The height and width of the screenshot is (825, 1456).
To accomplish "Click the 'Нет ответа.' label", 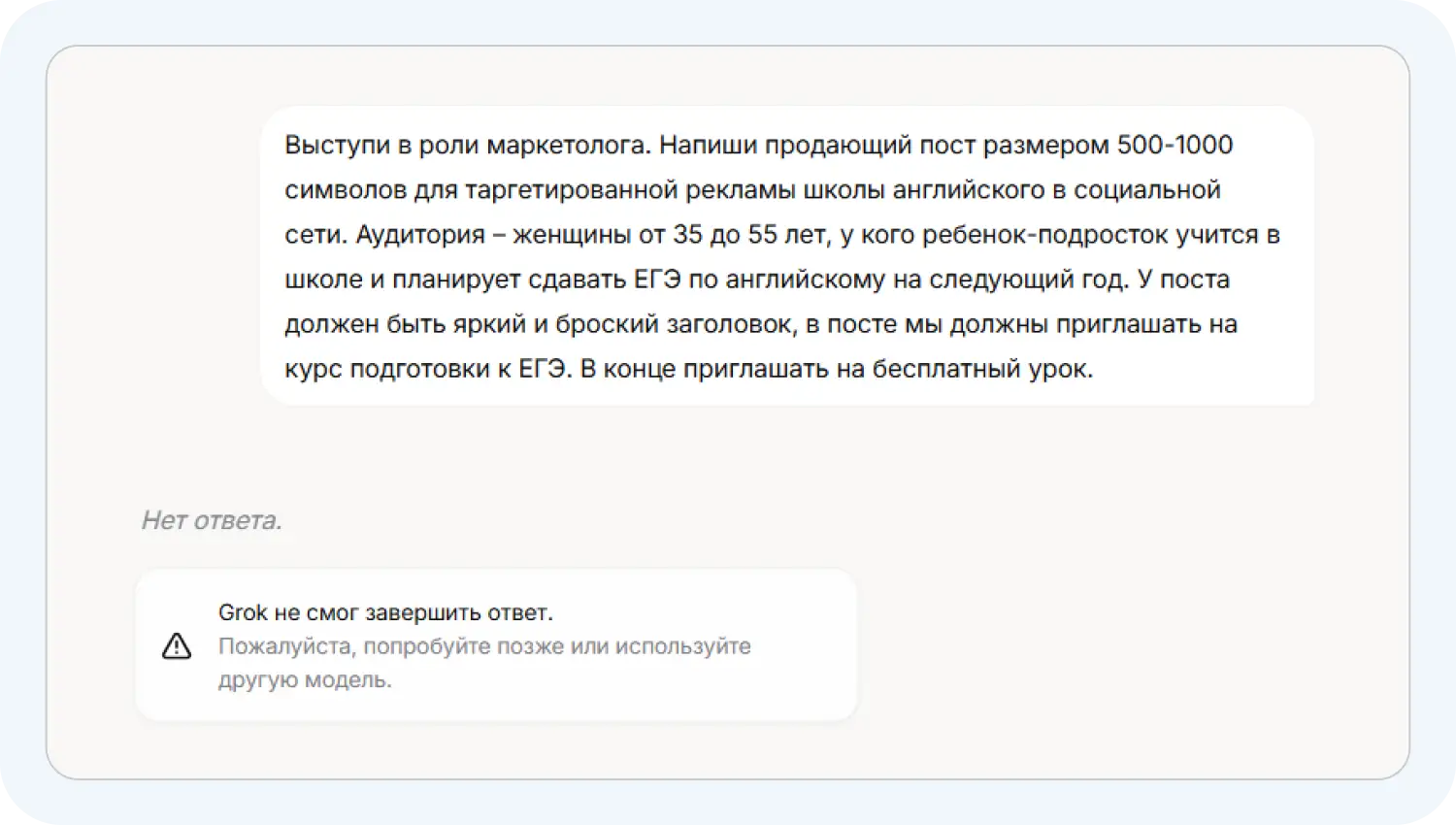I will (x=212, y=521).
